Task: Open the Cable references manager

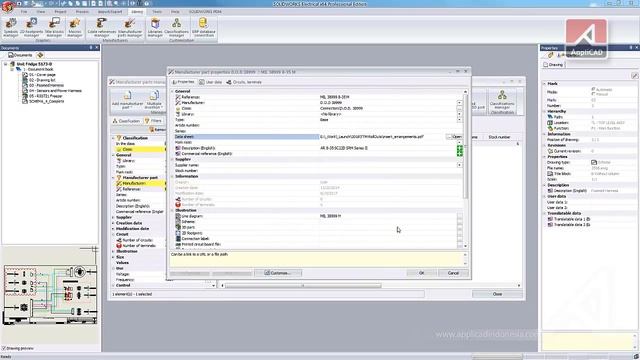Action: point(102,27)
